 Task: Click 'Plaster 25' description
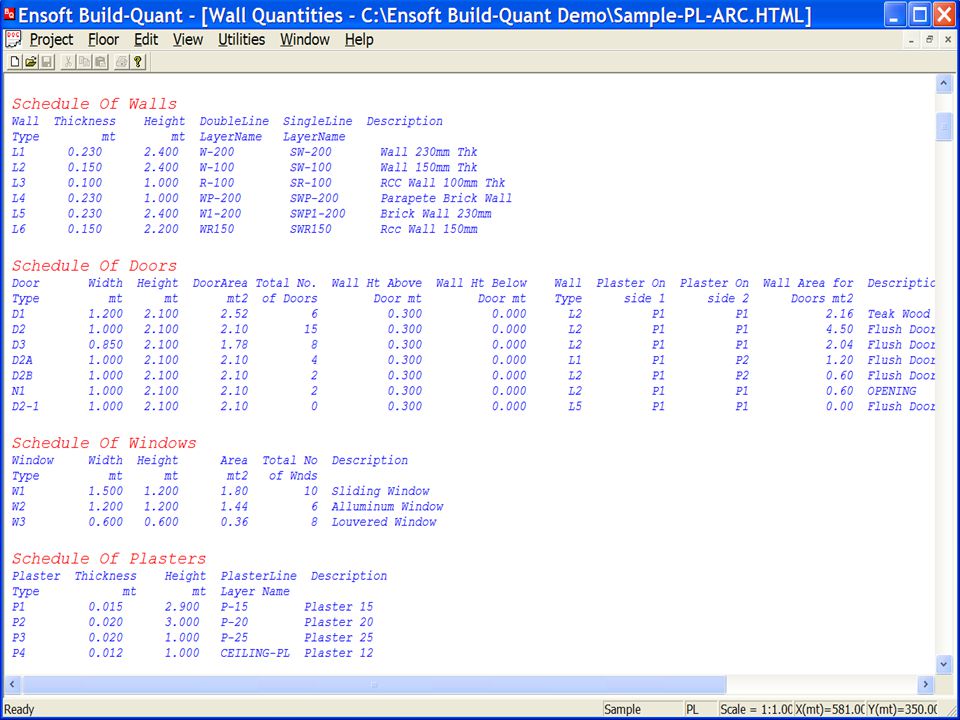tap(339, 637)
